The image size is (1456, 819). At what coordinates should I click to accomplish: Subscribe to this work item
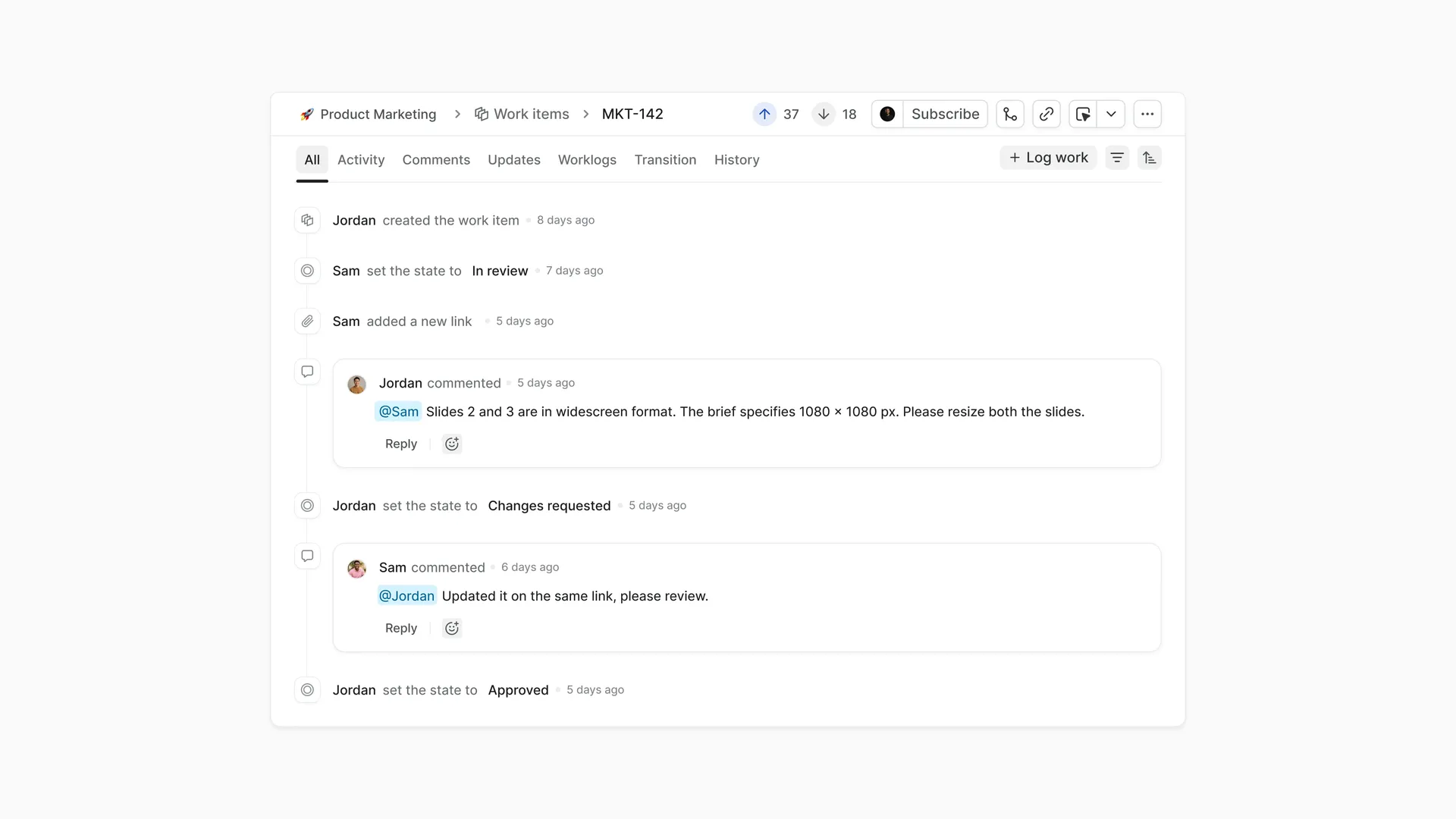[945, 114]
